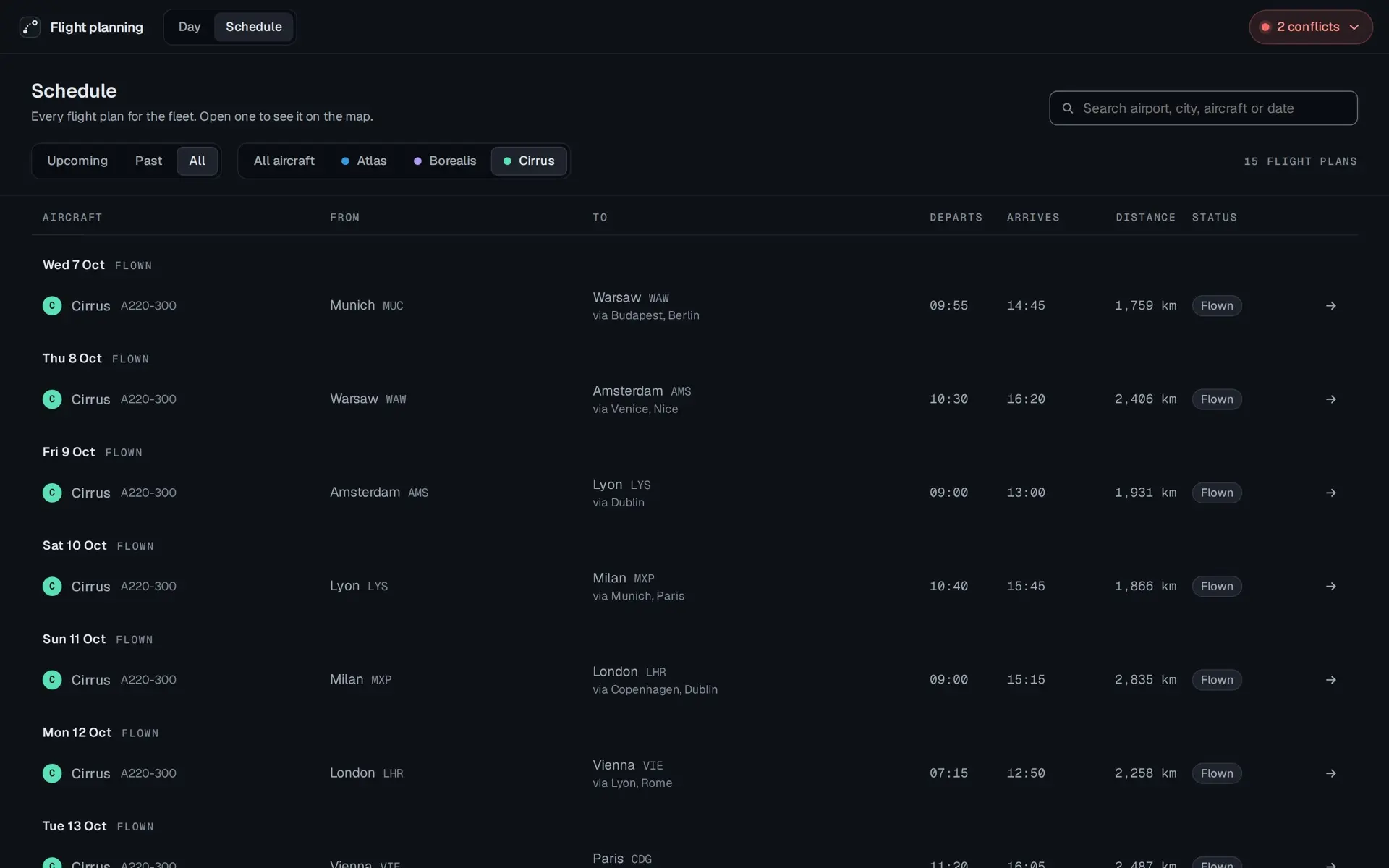
Task: Click the 2,406 km distance value
Action: [1145, 399]
